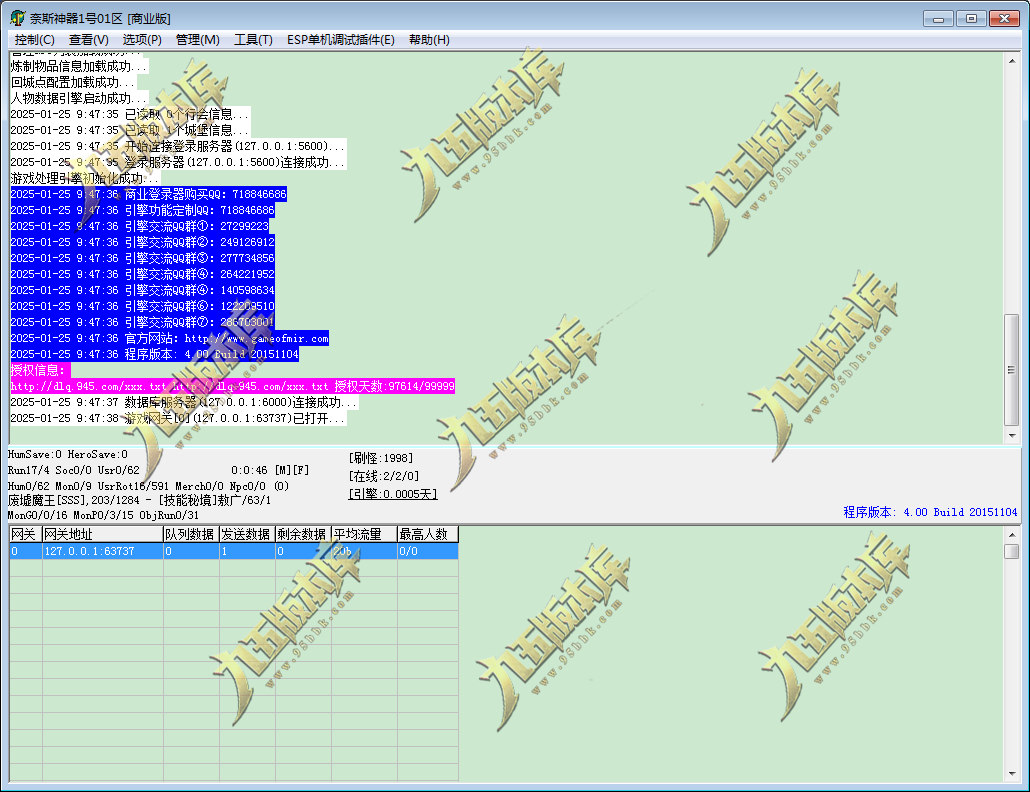Click the log pane scroll up arrow

(x=1012, y=60)
